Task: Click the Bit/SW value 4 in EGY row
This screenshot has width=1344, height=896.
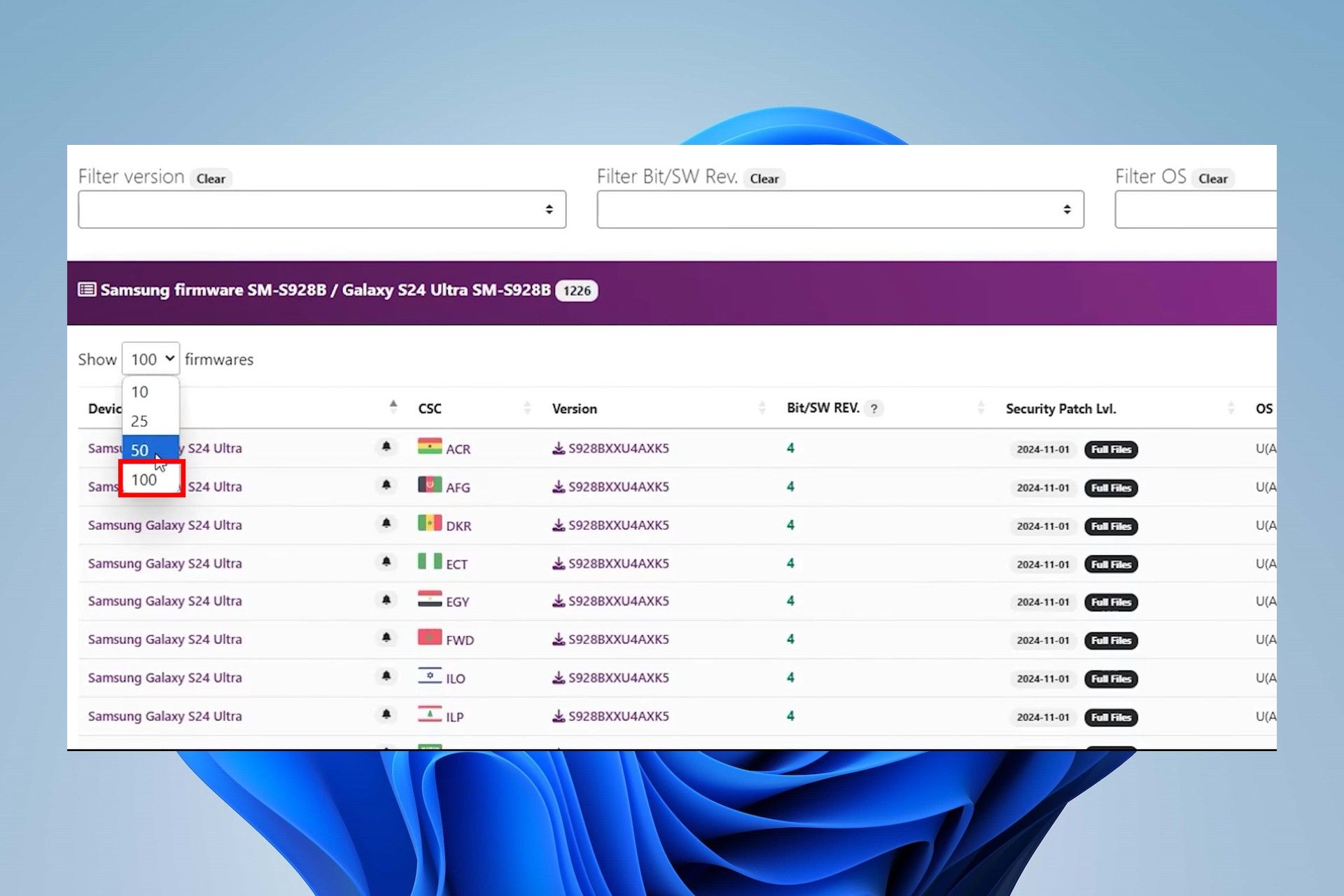Action: 790,601
